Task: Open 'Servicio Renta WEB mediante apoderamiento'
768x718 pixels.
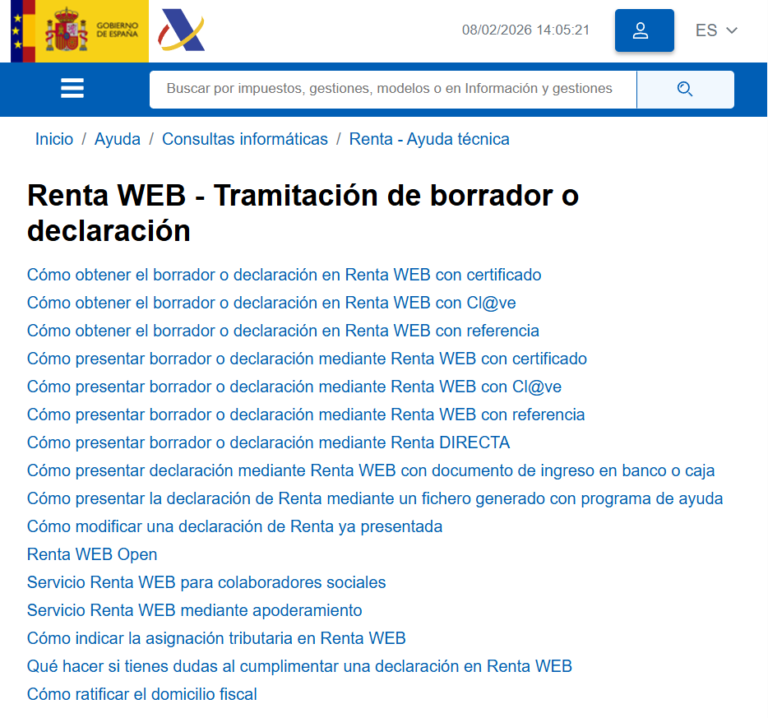Action: (x=194, y=610)
